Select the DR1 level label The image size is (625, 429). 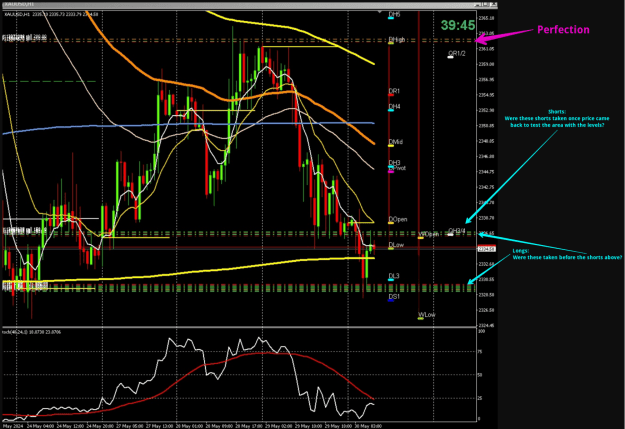394,91
